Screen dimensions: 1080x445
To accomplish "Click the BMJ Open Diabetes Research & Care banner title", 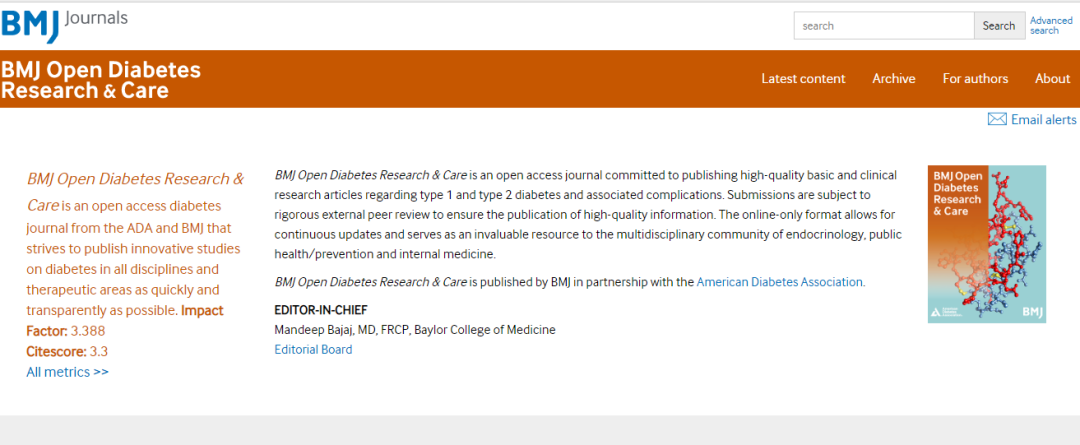I will [100, 80].
